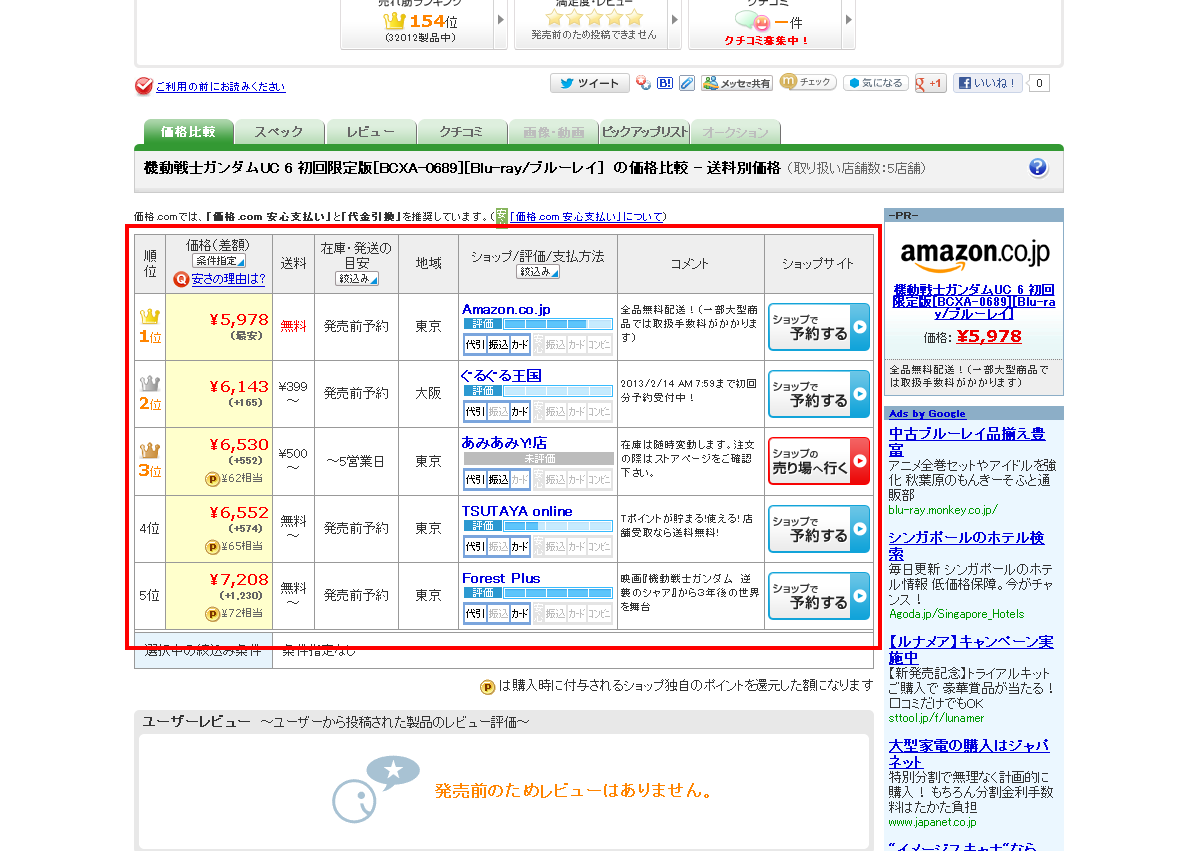Switch to the レビュー tab
Image resolution: width=1197 pixels, height=851 pixels.
tap(370, 132)
